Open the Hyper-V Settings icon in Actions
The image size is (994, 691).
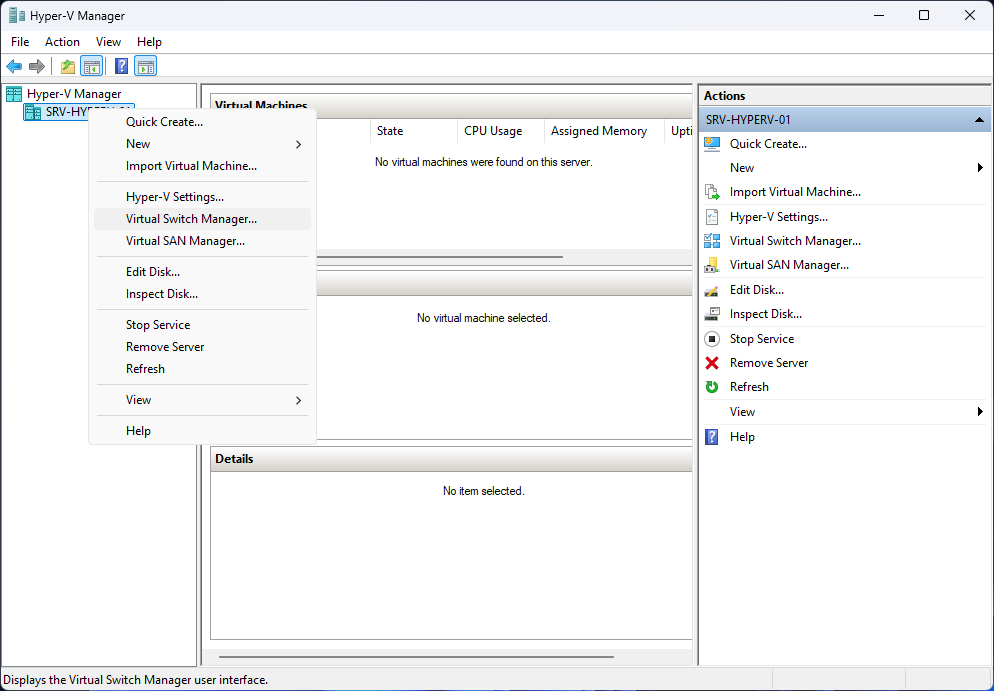[x=714, y=216]
